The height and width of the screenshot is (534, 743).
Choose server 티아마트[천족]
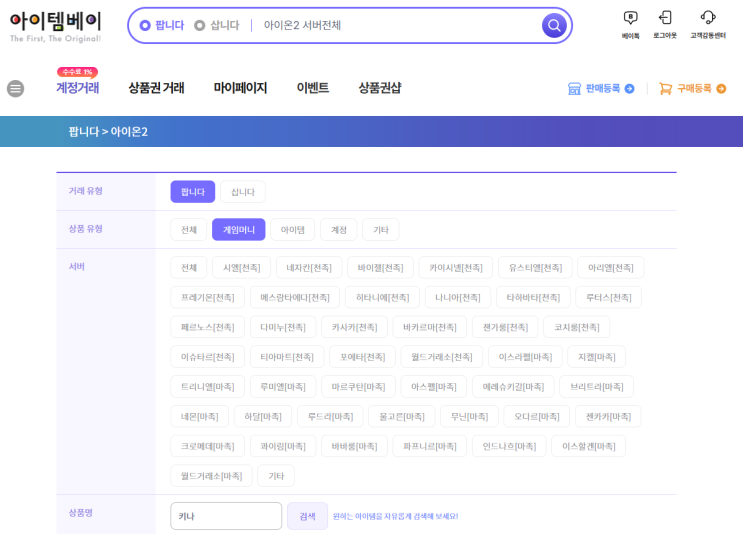[287, 357]
